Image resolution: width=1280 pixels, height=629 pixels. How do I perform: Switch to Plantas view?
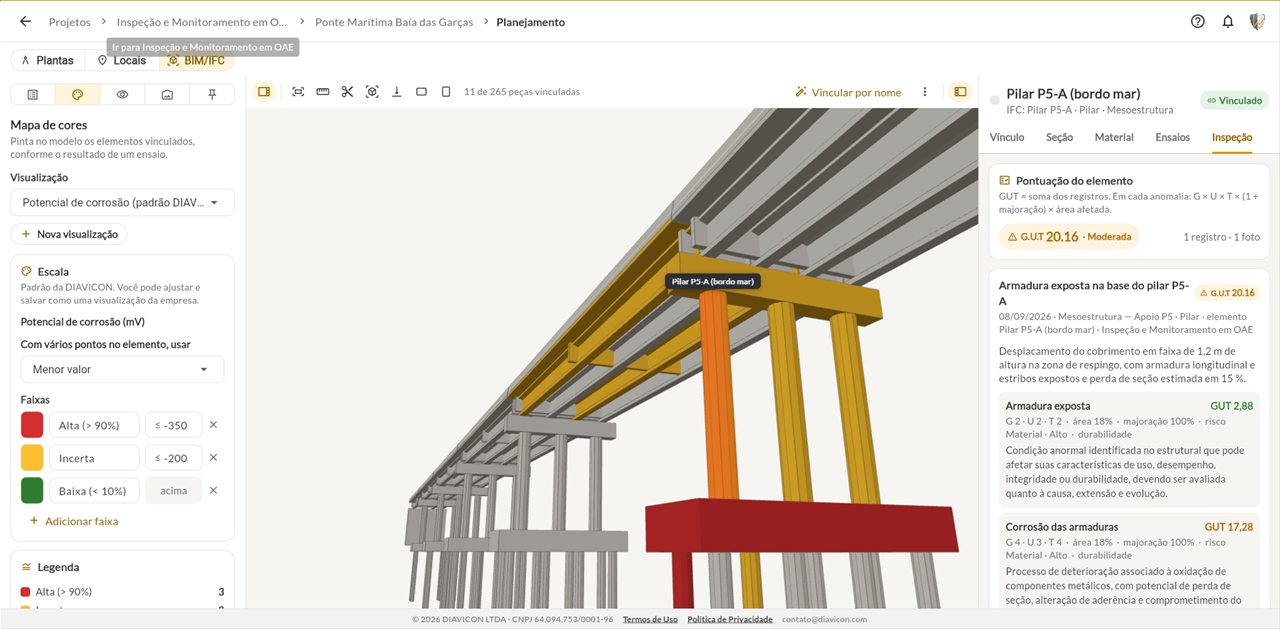(47, 60)
